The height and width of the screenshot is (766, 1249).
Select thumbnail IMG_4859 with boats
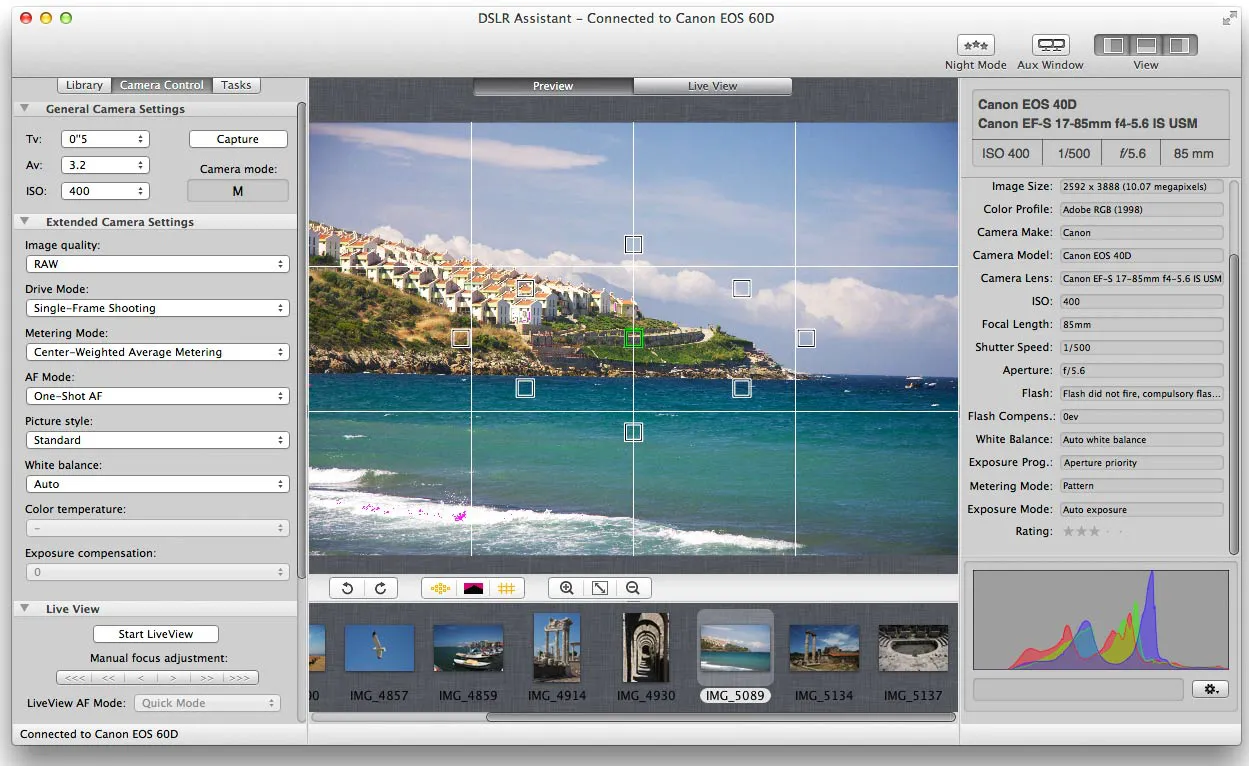468,648
